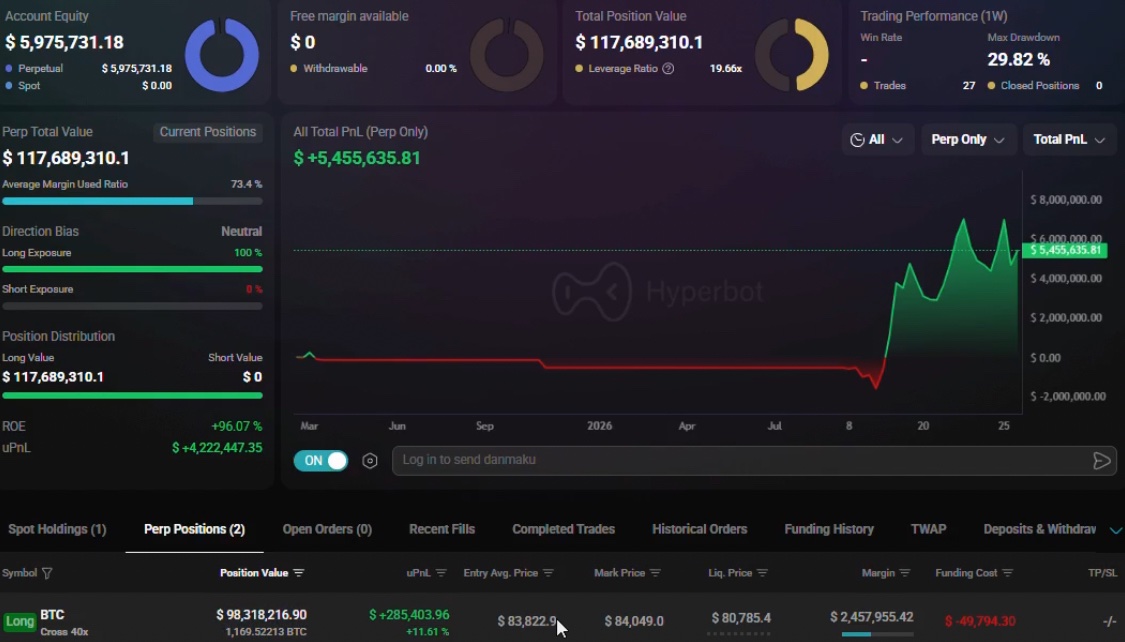The width and height of the screenshot is (1125, 642).
Task: View the Completed Trades tab
Action: [x=563, y=529]
